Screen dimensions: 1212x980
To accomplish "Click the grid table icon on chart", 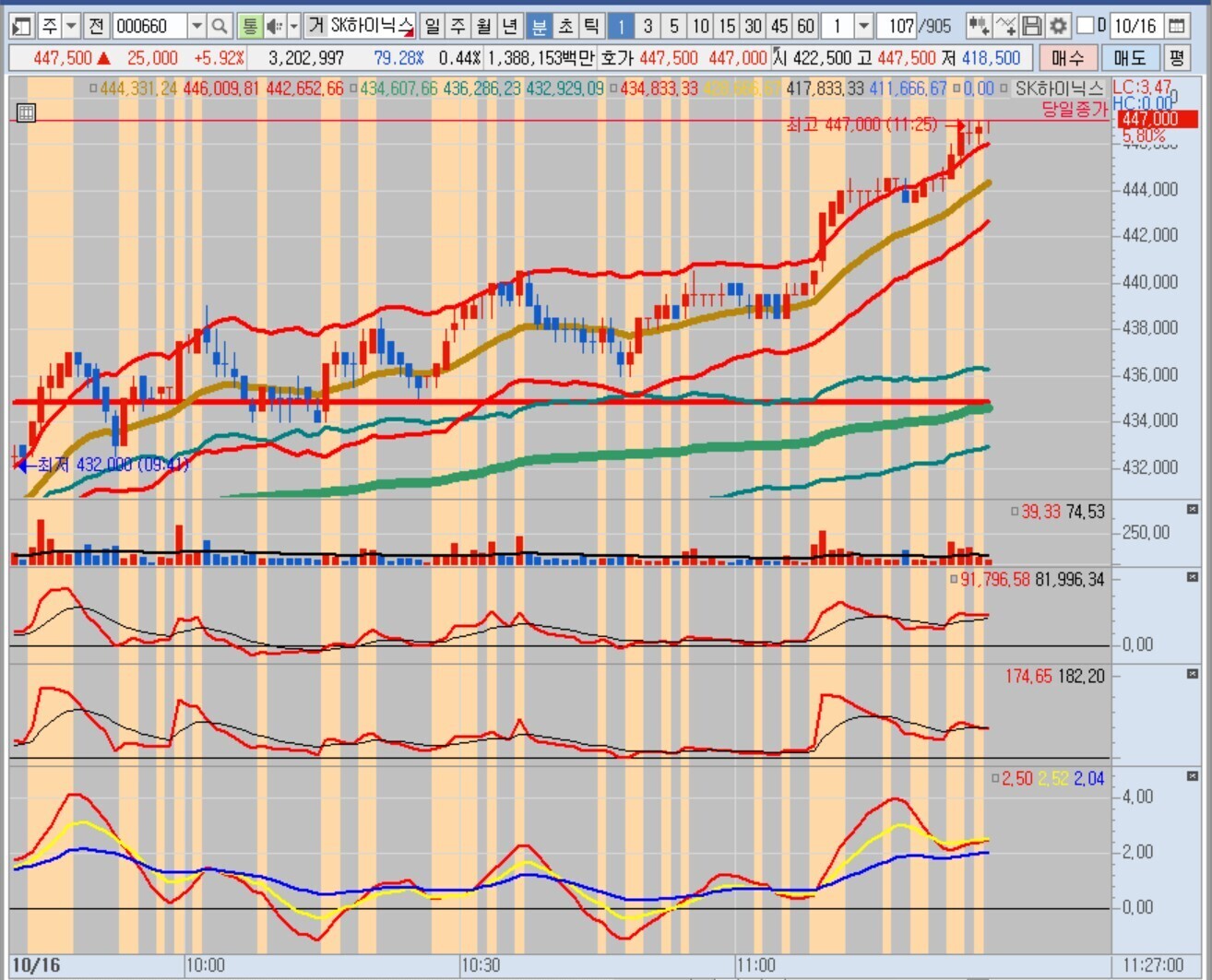I will tap(26, 113).
